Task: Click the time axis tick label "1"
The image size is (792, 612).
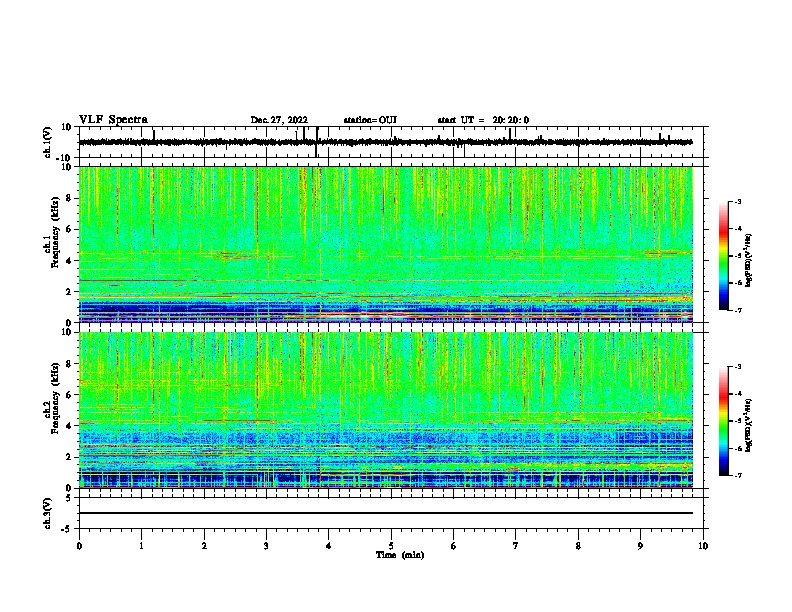Action: (141, 546)
